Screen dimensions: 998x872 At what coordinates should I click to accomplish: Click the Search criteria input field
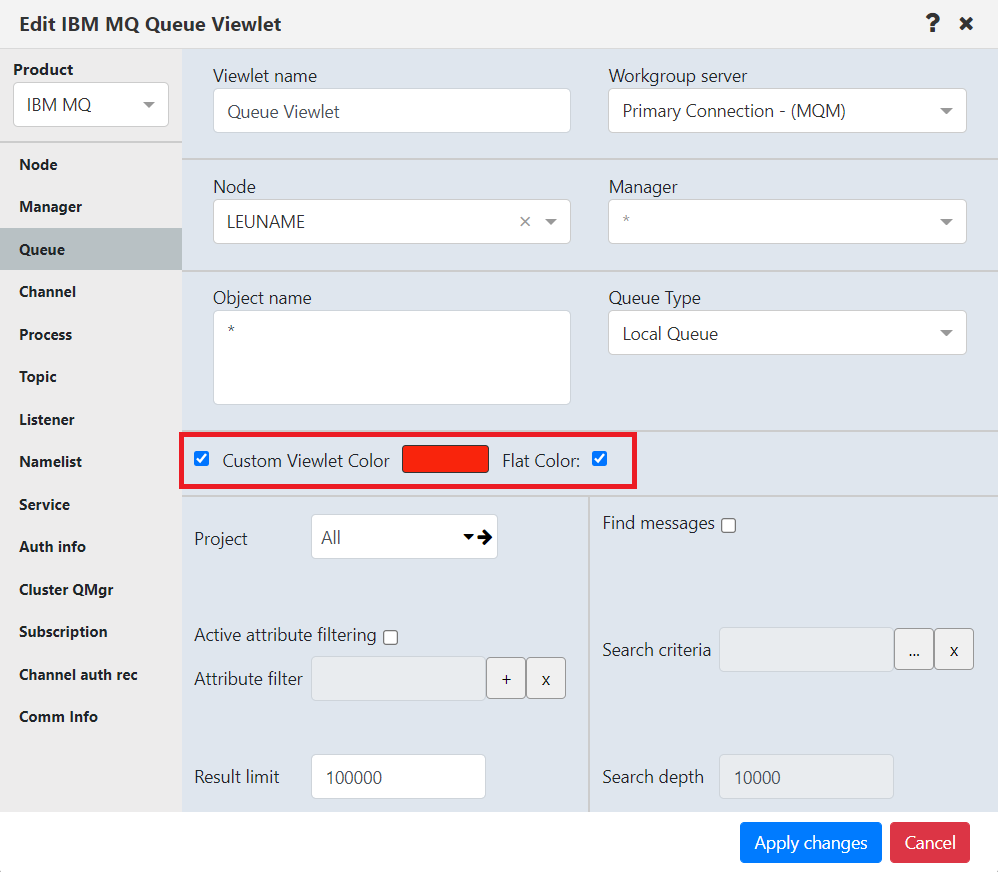pos(806,649)
